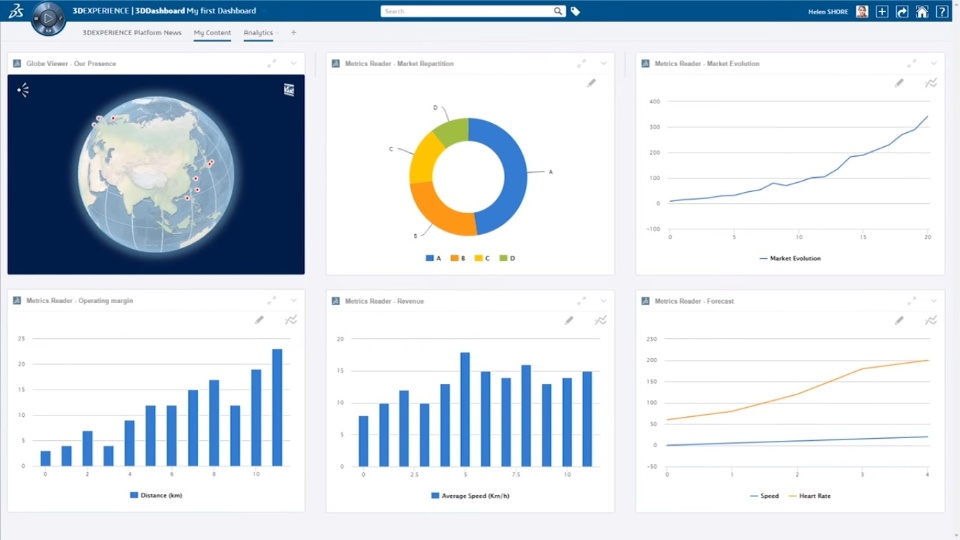Screen dimensions: 960x540
Task: Open the help question mark icon
Action: (942, 11)
